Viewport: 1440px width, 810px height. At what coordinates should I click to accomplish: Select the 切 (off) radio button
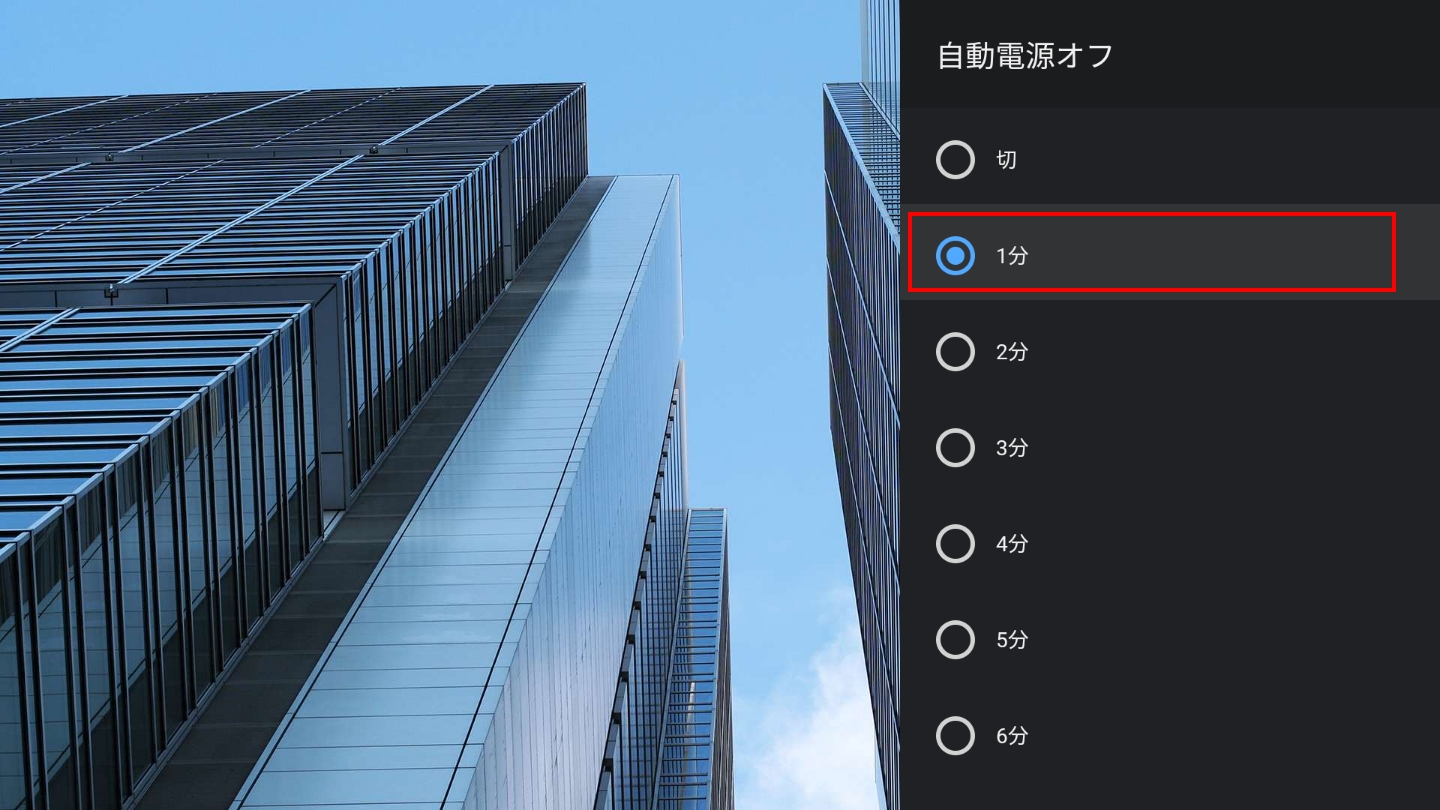[955, 160]
